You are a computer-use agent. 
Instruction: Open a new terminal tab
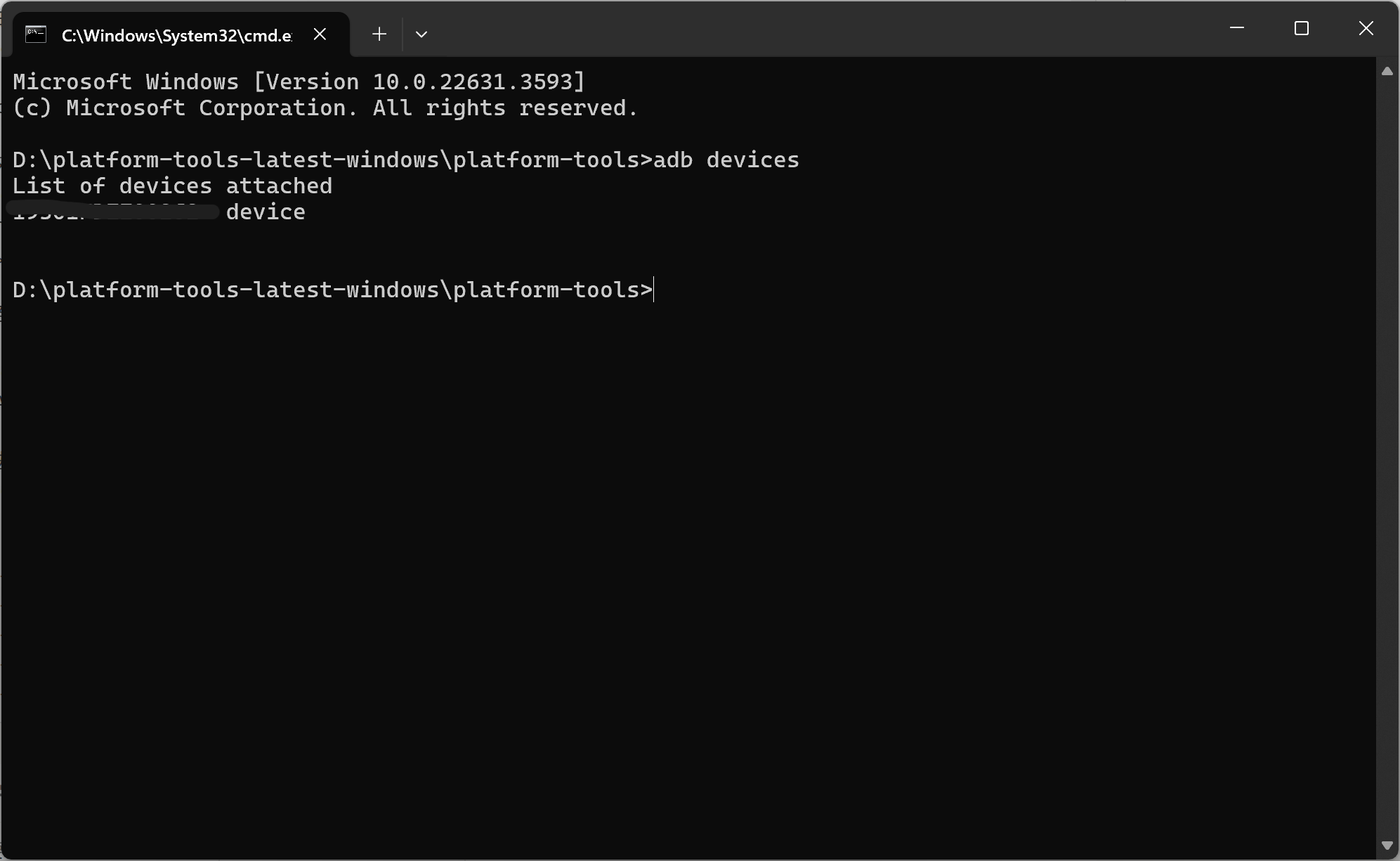click(379, 34)
